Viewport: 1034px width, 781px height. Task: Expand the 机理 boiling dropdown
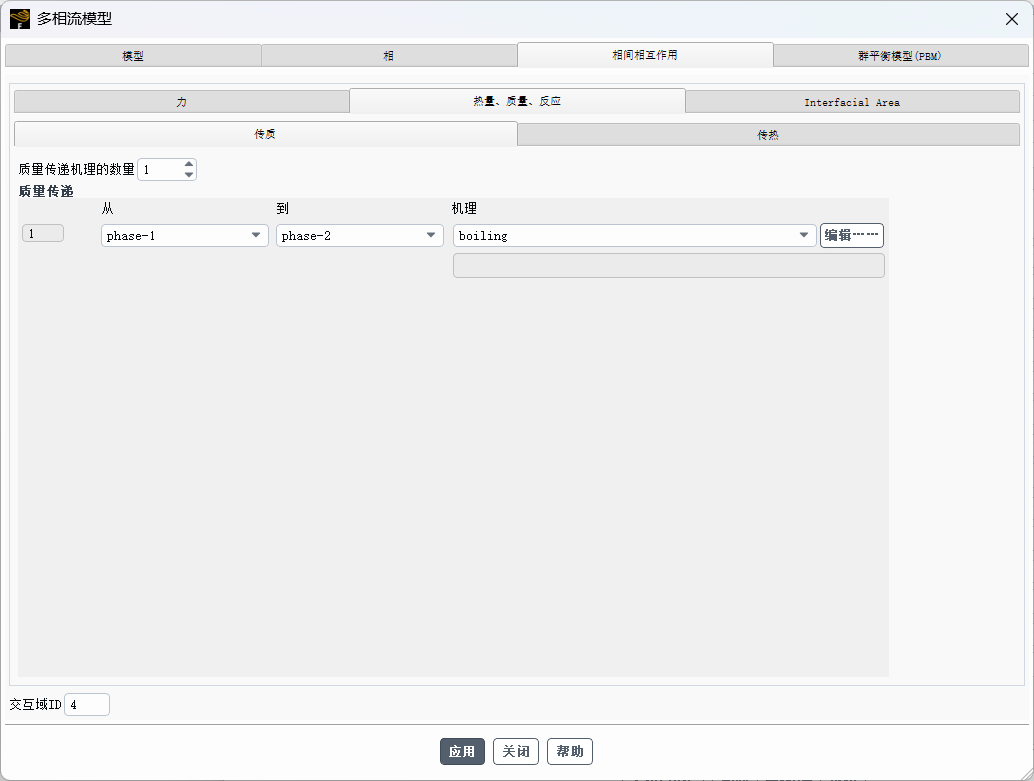(634, 236)
